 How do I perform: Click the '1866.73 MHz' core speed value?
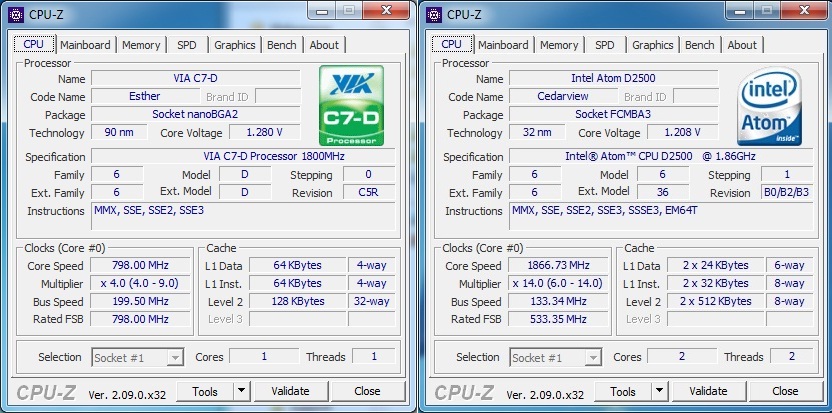[x=558, y=265]
